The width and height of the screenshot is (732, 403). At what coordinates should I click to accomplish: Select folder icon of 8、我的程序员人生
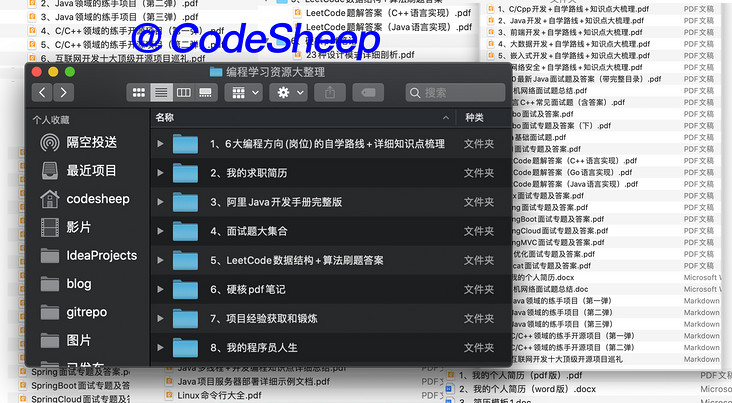[185, 347]
